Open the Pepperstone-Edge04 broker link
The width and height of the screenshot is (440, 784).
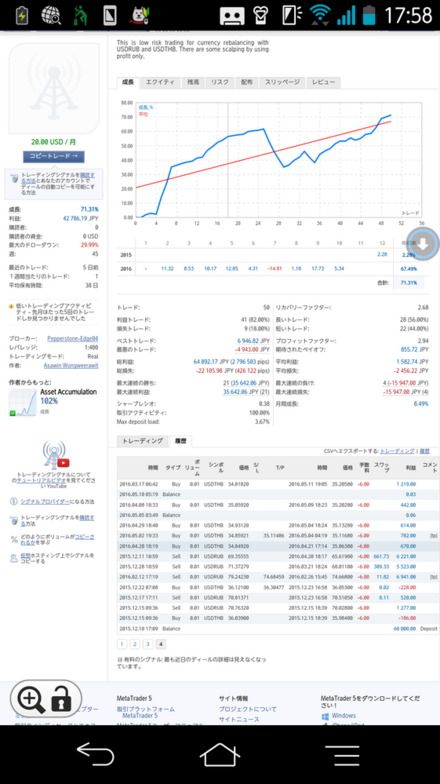pos(73,338)
